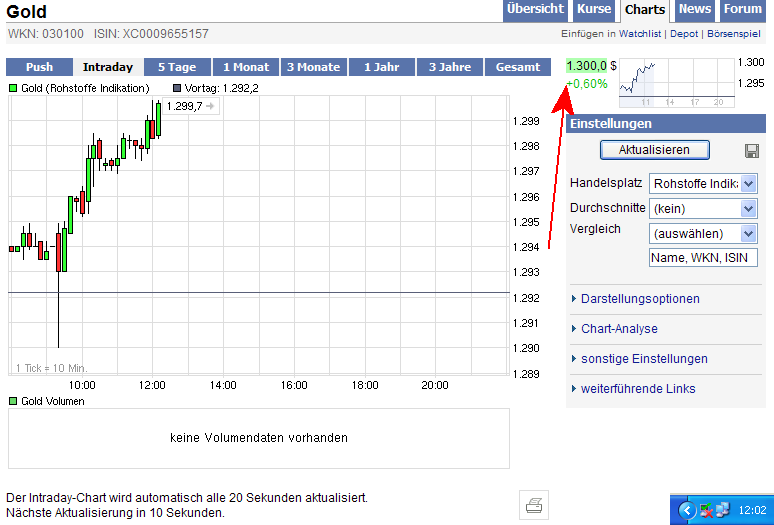
Task: Click the system clock showing 12:02
Action: pos(752,510)
